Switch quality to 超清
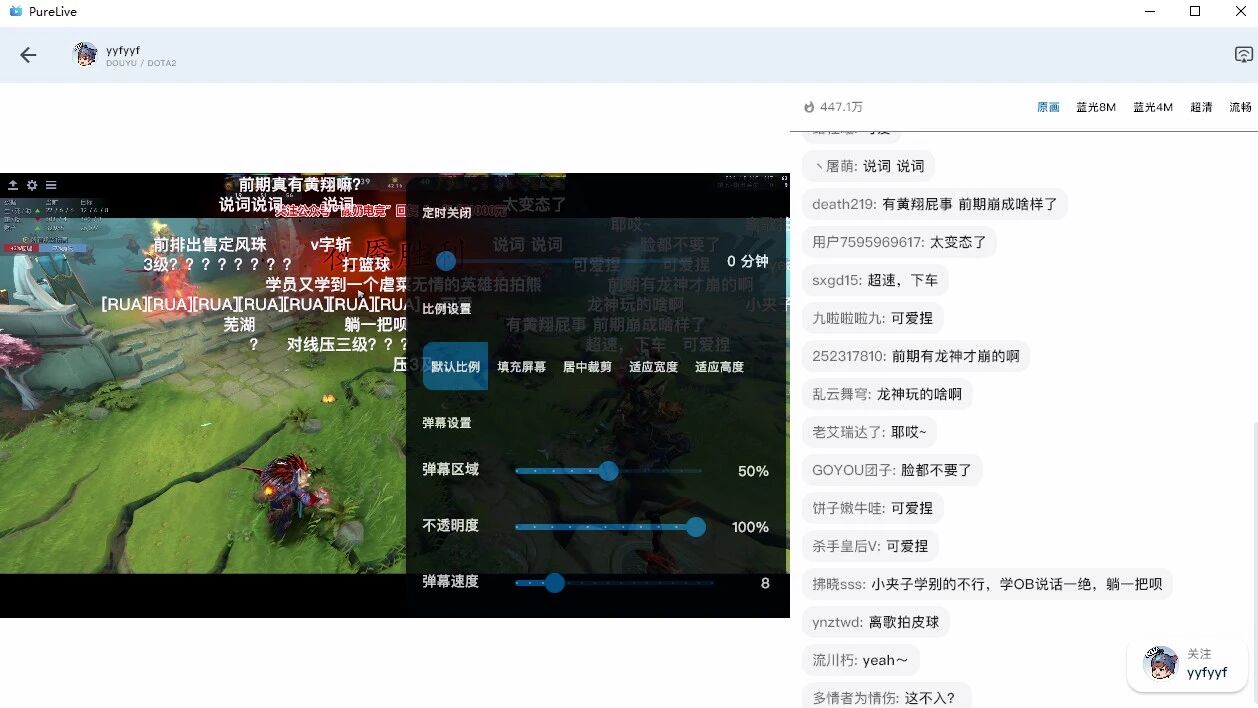Image resolution: width=1258 pixels, height=708 pixels. (1201, 107)
